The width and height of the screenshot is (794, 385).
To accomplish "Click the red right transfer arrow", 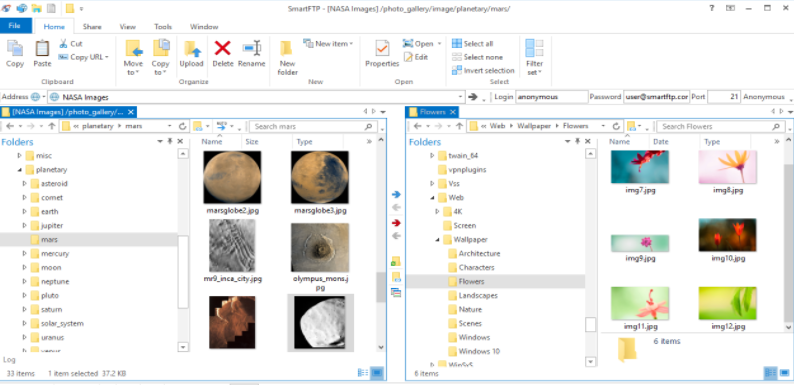I will coord(396,223).
